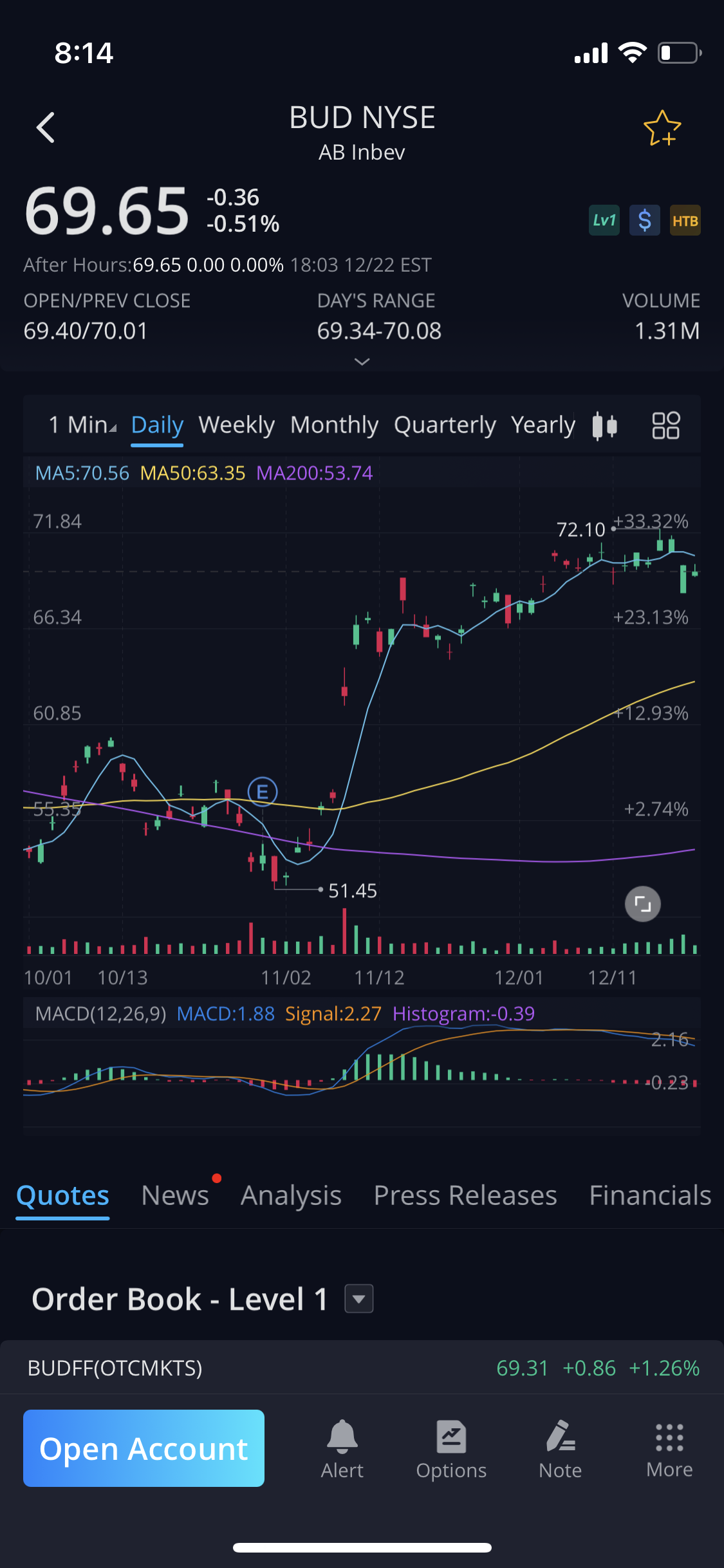The width and height of the screenshot is (724, 1568).
Task: Switch chart to Weekly timeframe
Action: point(236,425)
